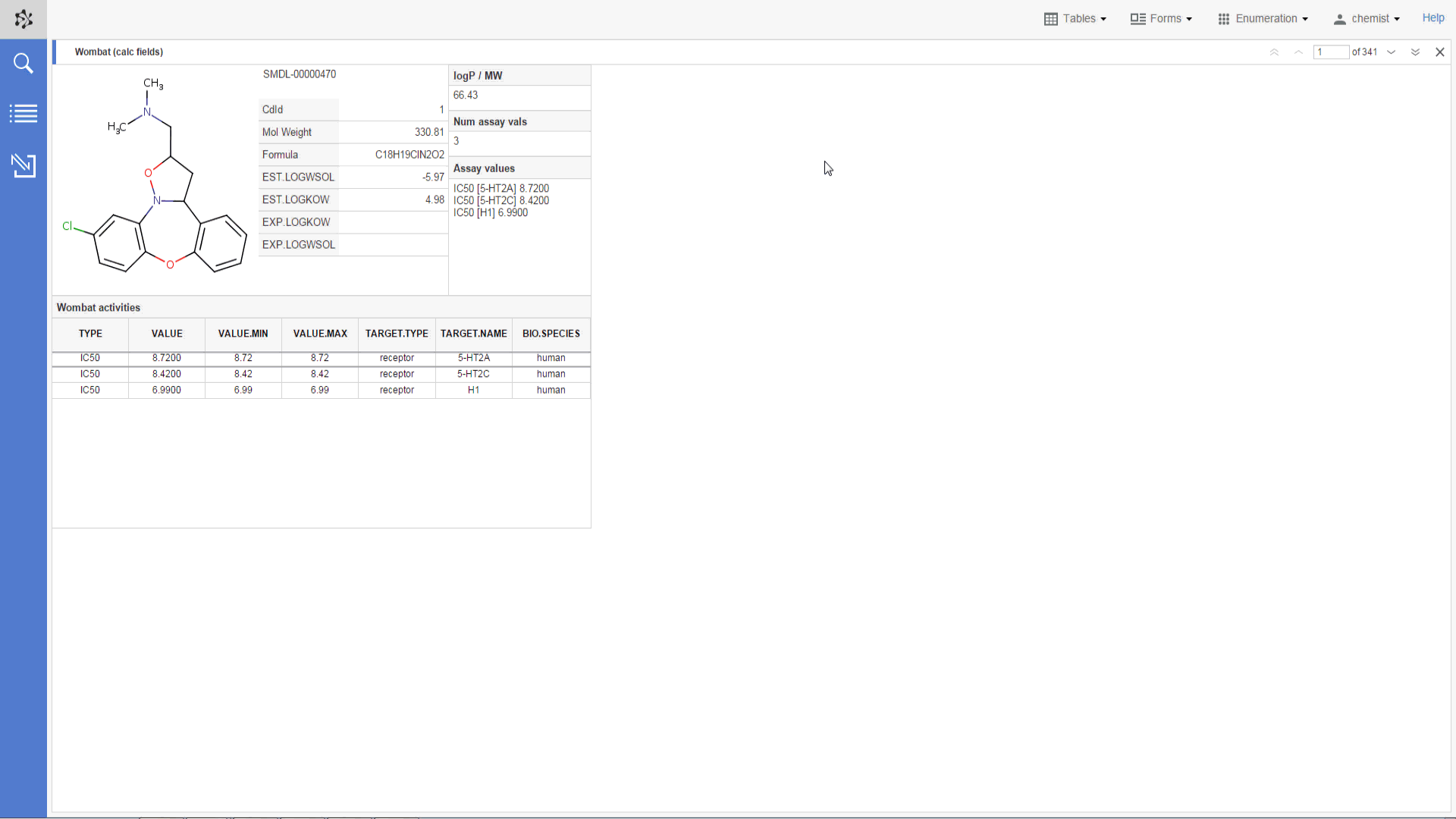The width and height of the screenshot is (1456, 819).
Task: Open the chemist account dropdown
Action: tap(1373, 18)
